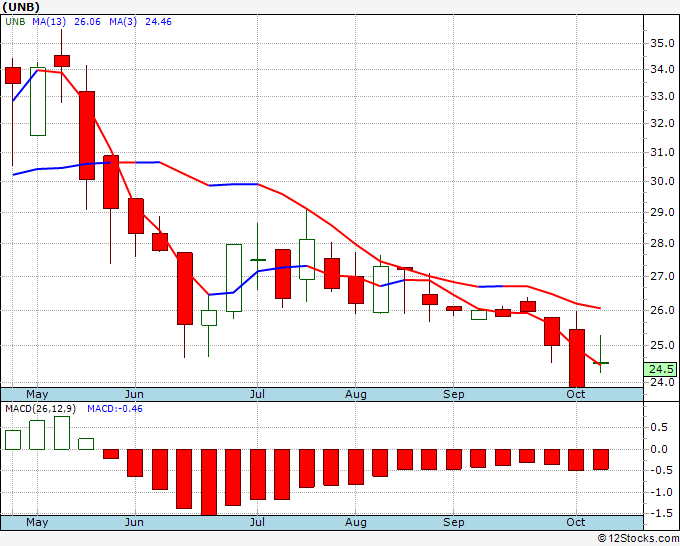Click the MACD(26,12,9) indicator label
This screenshot has height=546, width=680.
tap(40, 409)
